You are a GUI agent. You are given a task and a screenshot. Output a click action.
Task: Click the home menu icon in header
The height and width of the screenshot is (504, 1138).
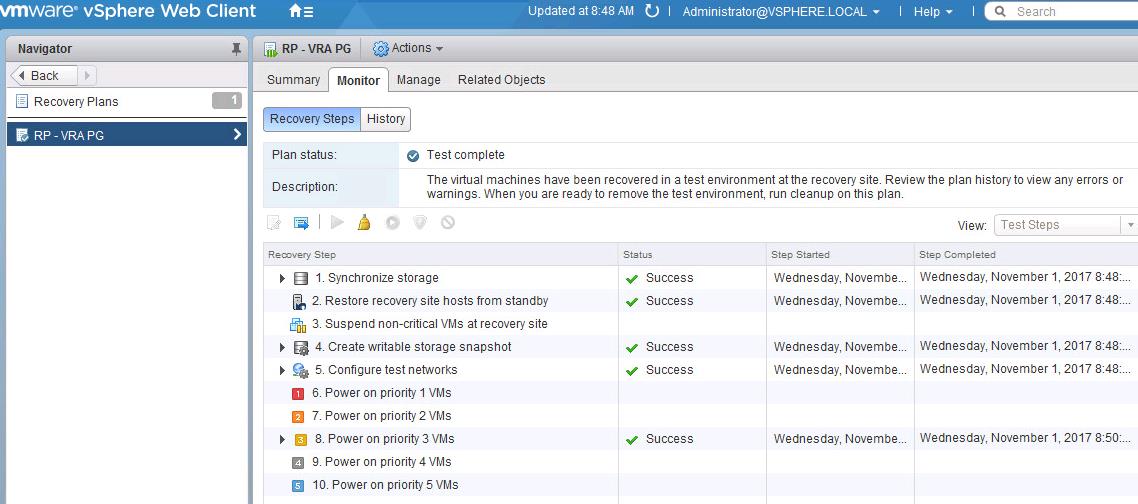click(x=300, y=12)
